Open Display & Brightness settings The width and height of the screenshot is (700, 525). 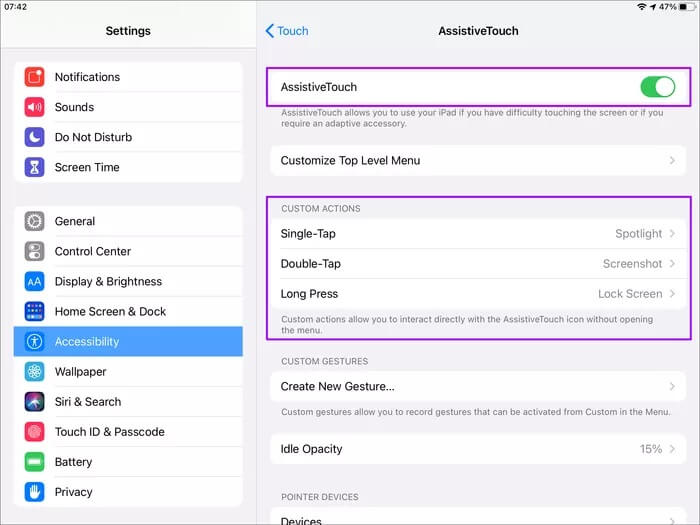pyautogui.click(x=128, y=282)
